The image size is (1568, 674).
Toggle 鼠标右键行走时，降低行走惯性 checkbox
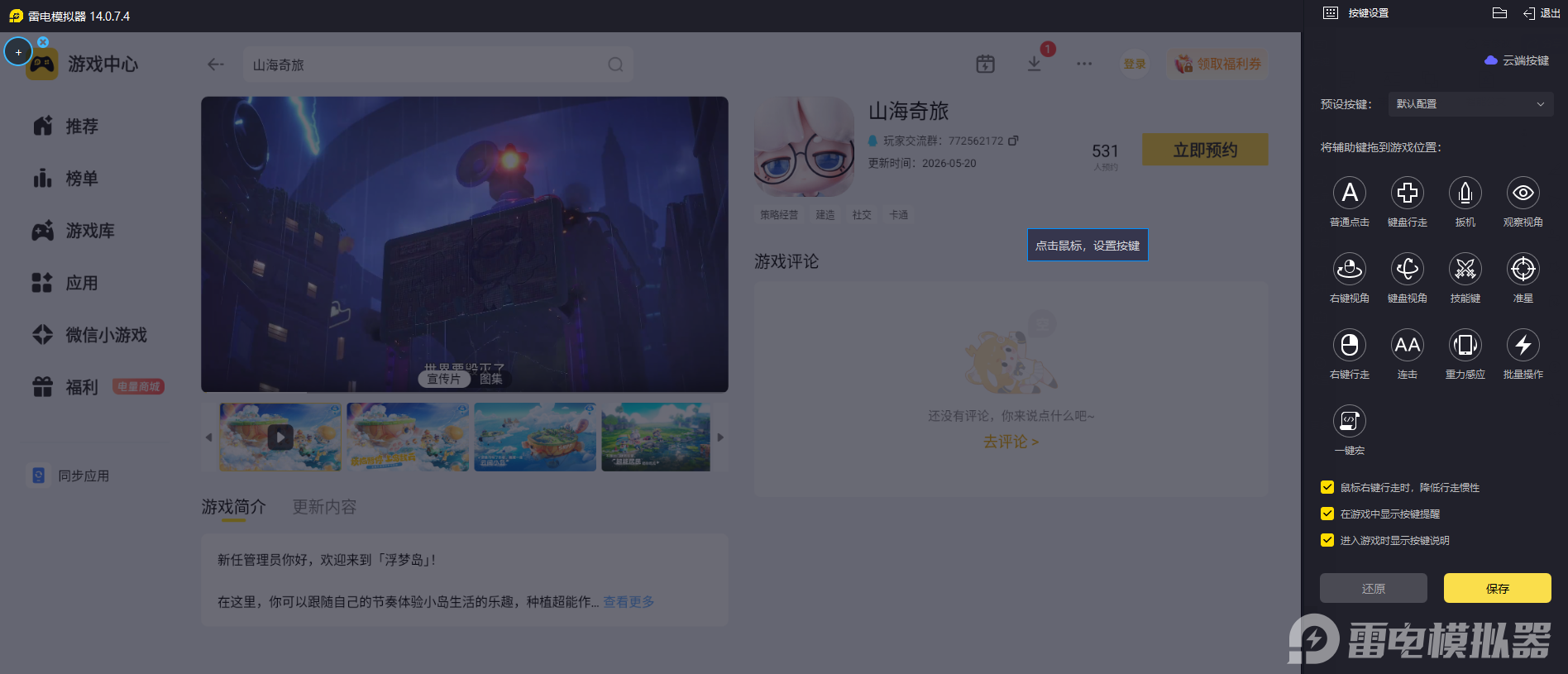pos(1327,487)
